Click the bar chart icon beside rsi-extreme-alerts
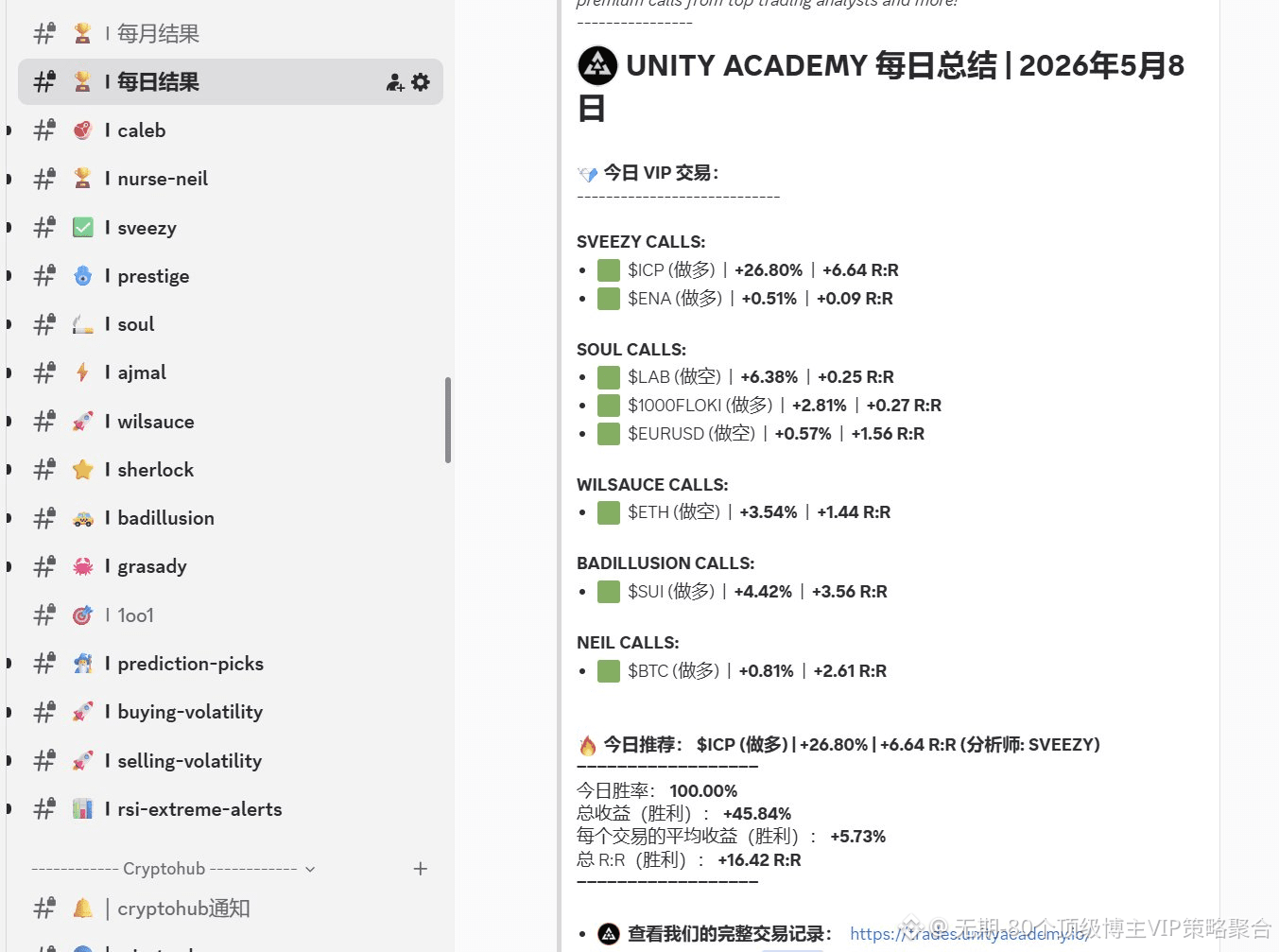 point(83,809)
